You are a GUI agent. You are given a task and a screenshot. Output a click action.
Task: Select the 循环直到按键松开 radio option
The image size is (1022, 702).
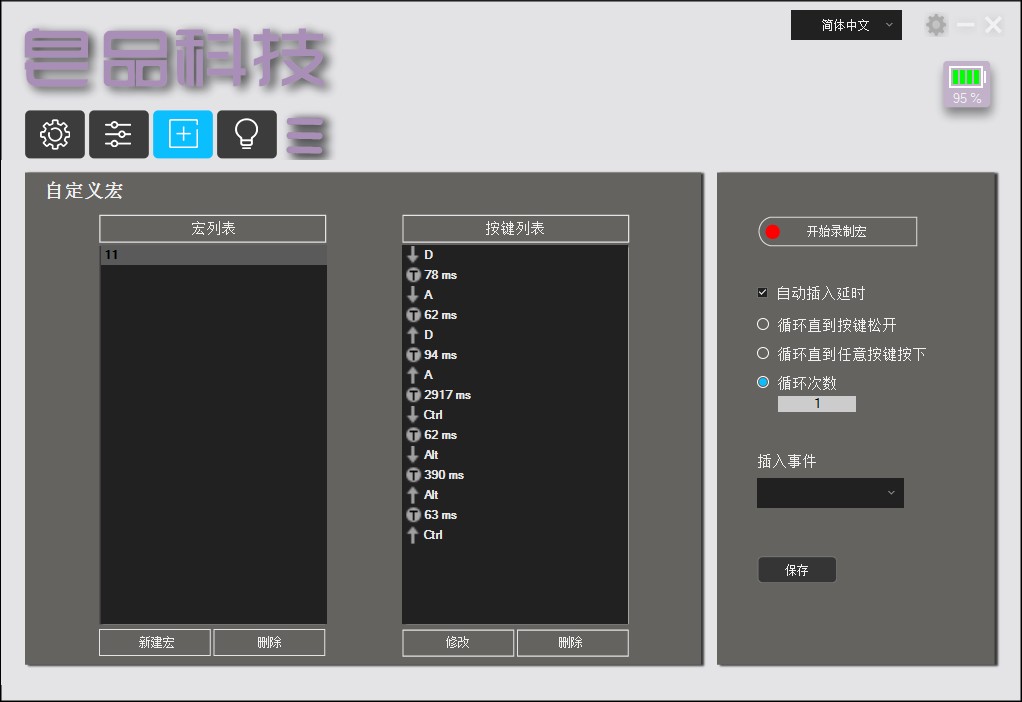[x=761, y=323]
